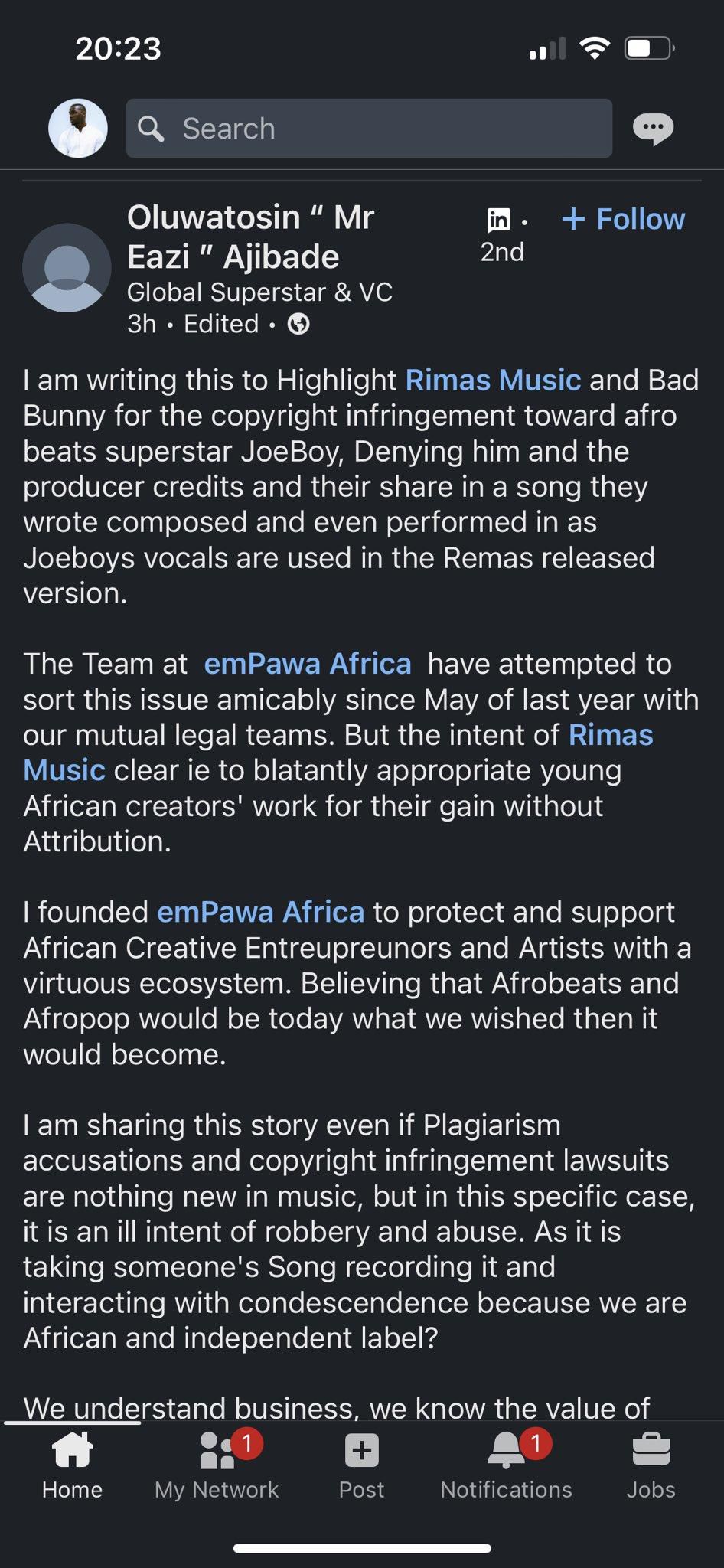Follow Oluwatosin 'Mr Eazi' Ajibade

click(x=625, y=219)
